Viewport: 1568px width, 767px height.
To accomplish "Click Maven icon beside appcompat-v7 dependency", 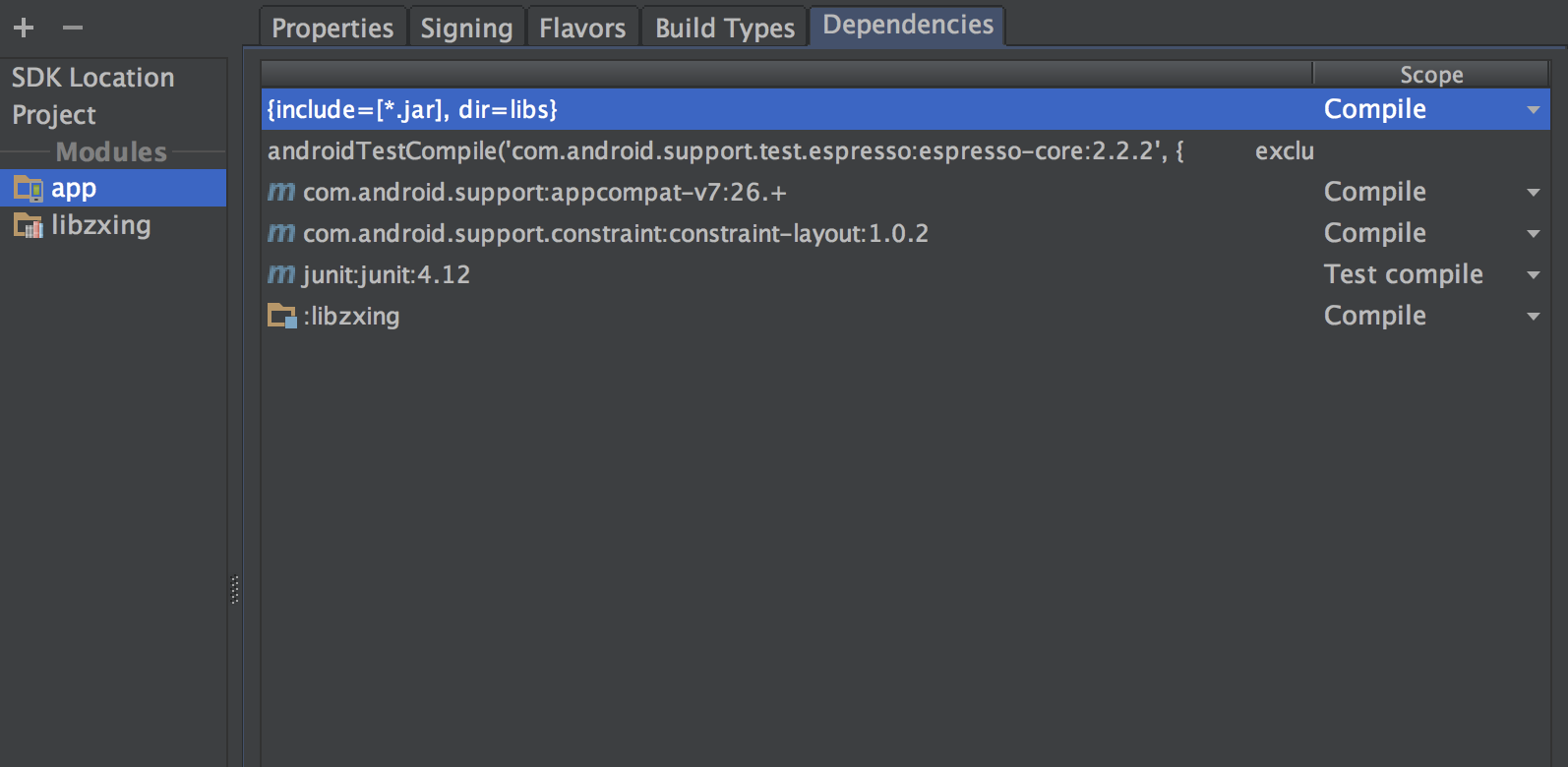I will tap(281, 192).
